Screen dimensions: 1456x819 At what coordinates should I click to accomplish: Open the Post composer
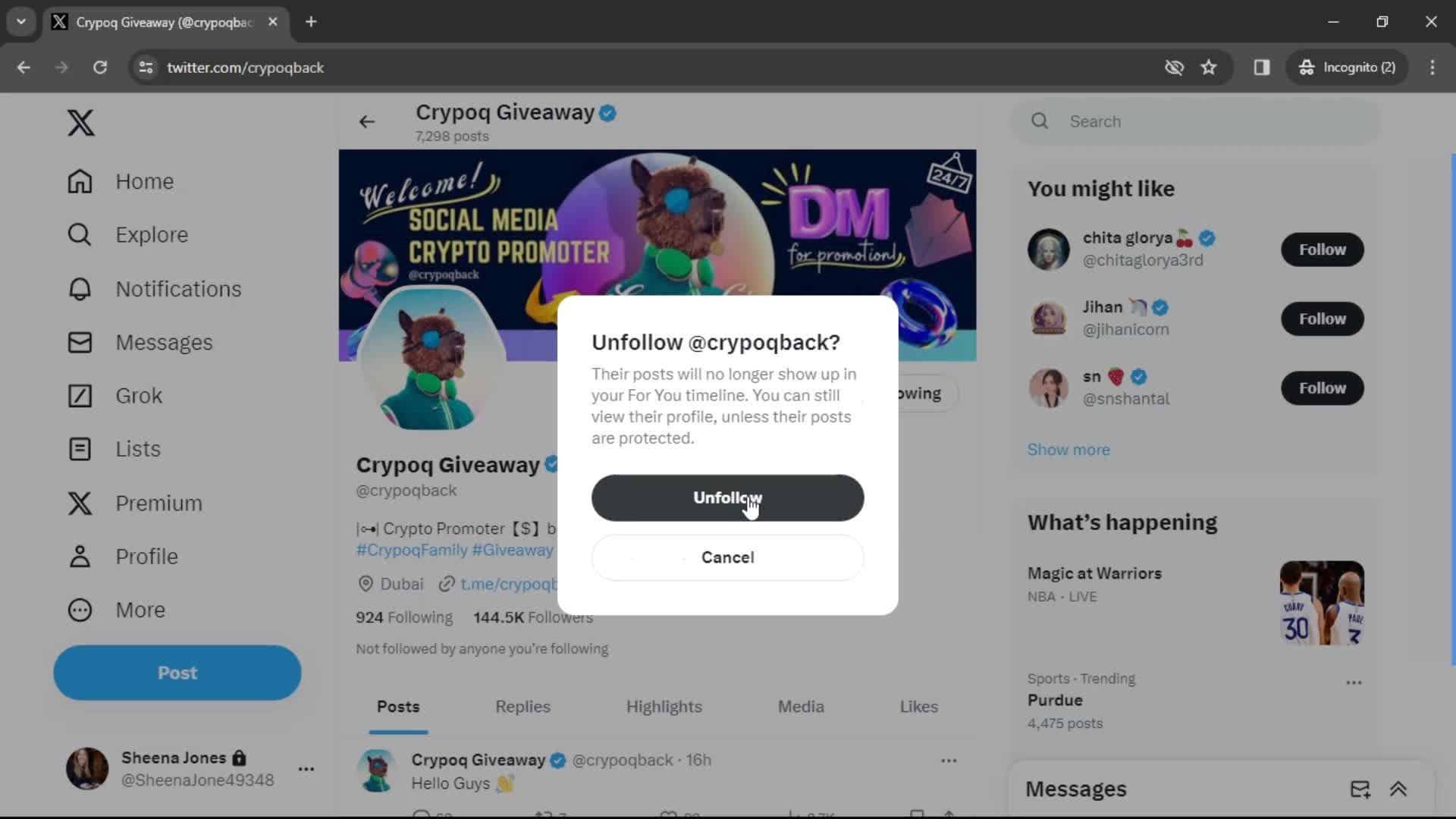pos(177,672)
